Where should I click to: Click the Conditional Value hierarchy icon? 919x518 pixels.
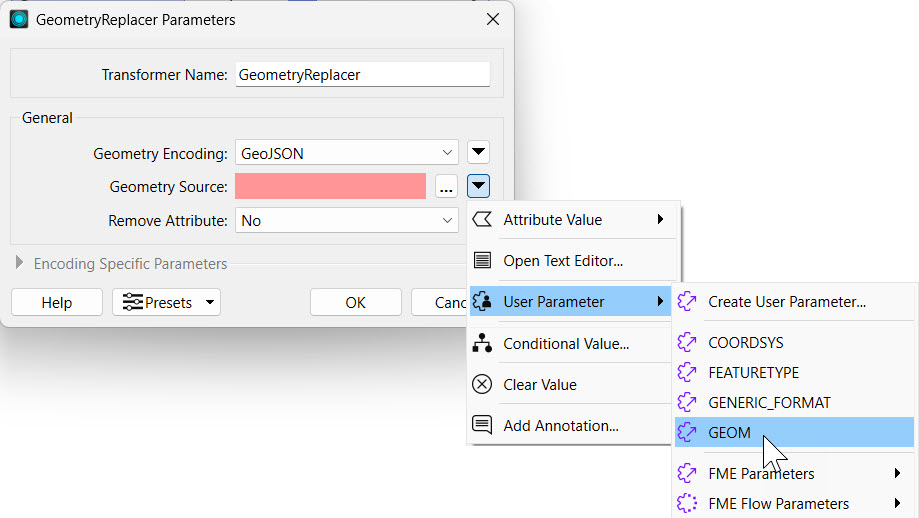[x=482, y=344]
